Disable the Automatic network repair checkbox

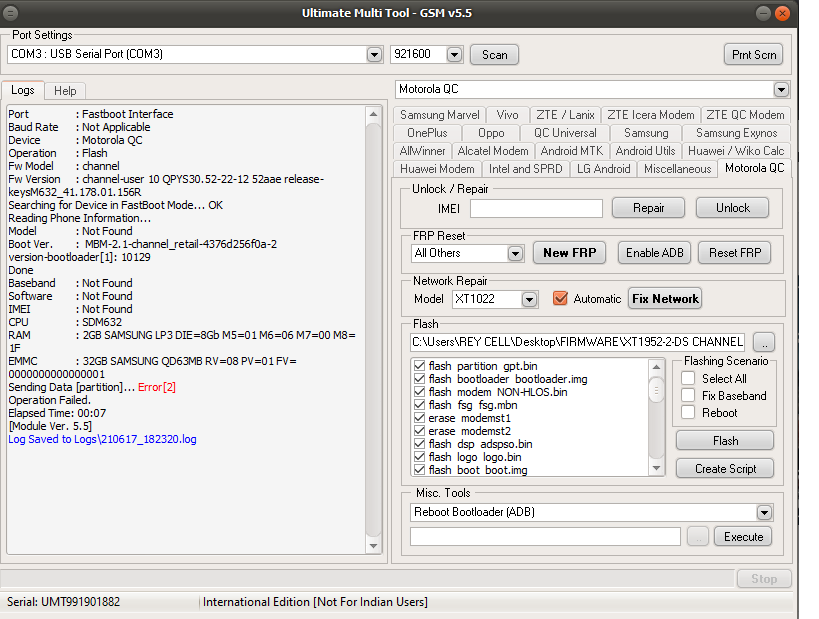[x=560, y=298]
